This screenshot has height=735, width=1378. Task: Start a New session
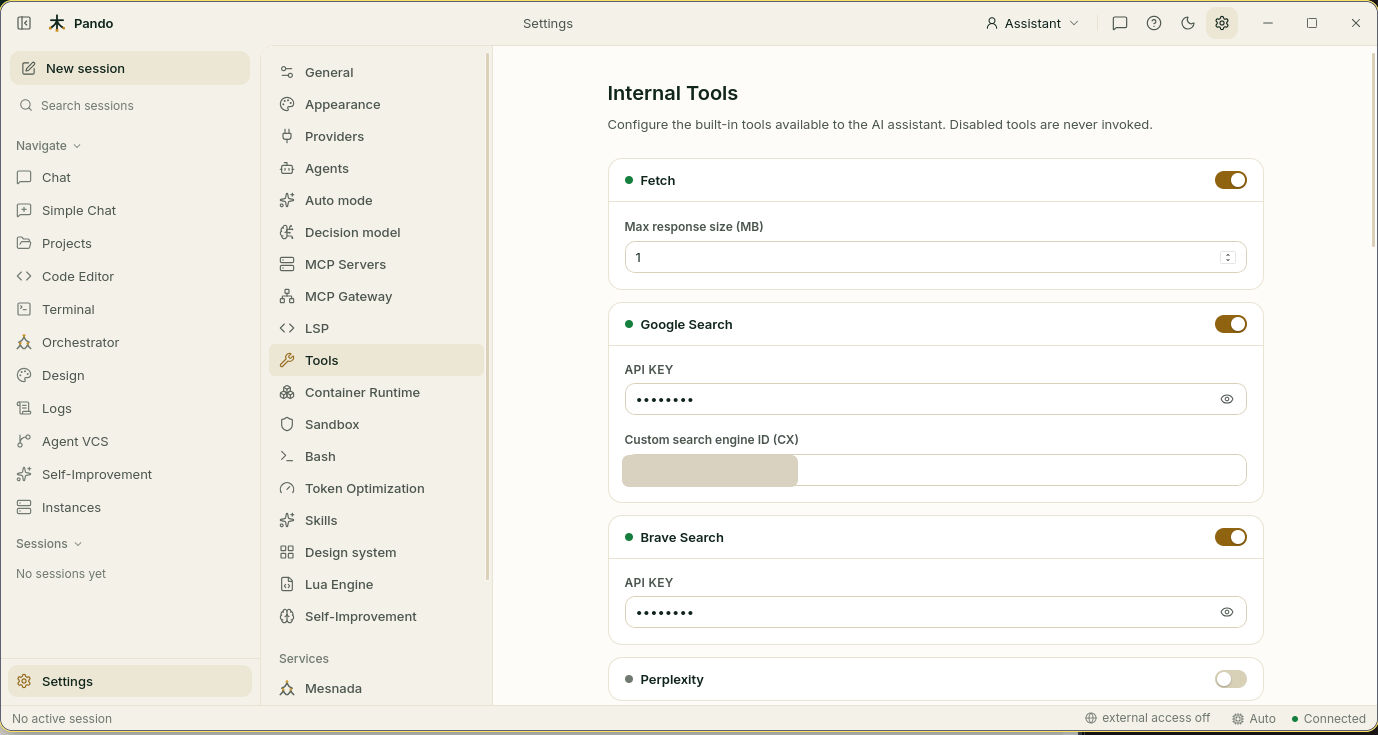130,68
